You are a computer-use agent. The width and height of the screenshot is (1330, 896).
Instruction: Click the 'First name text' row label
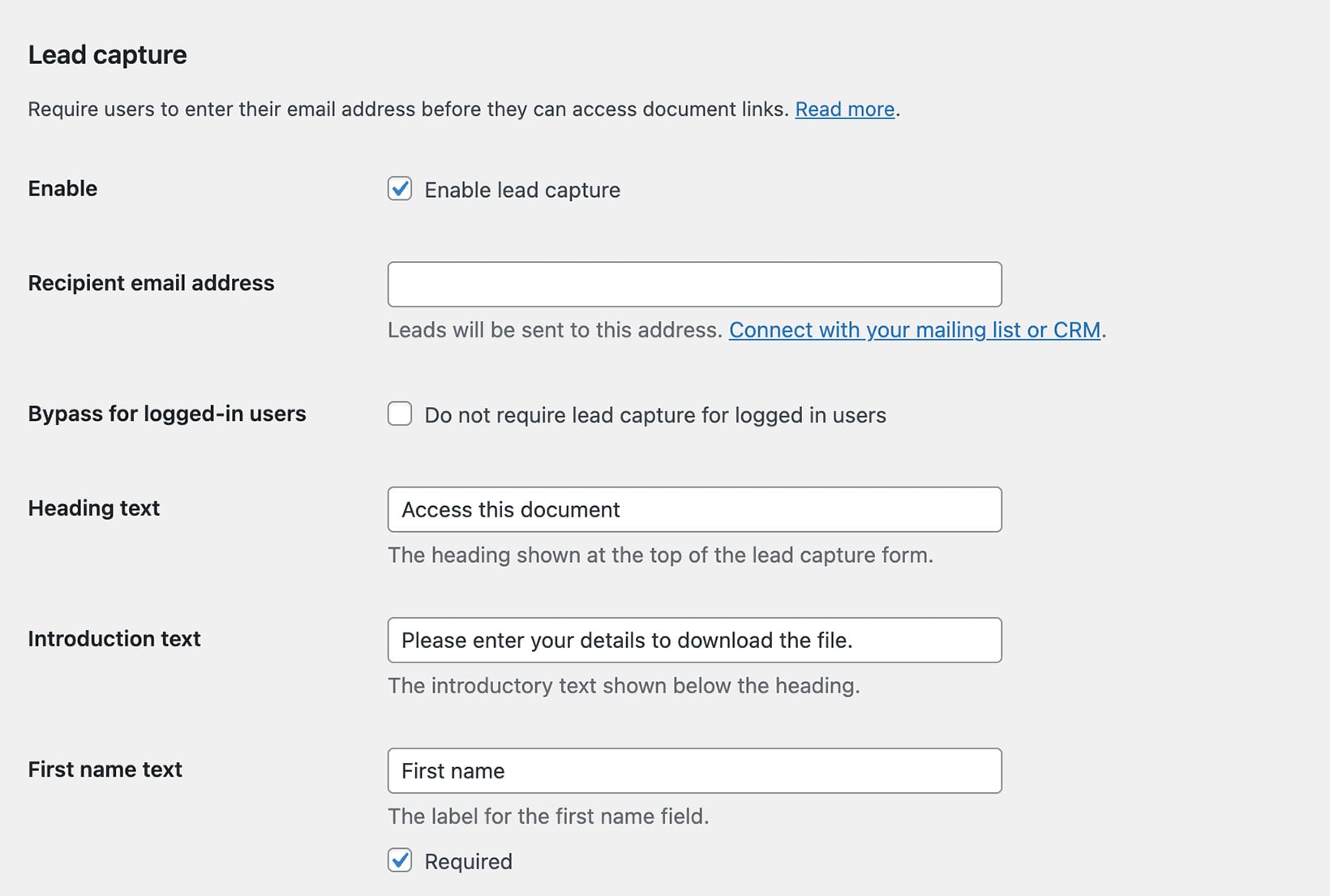point(105,769)
